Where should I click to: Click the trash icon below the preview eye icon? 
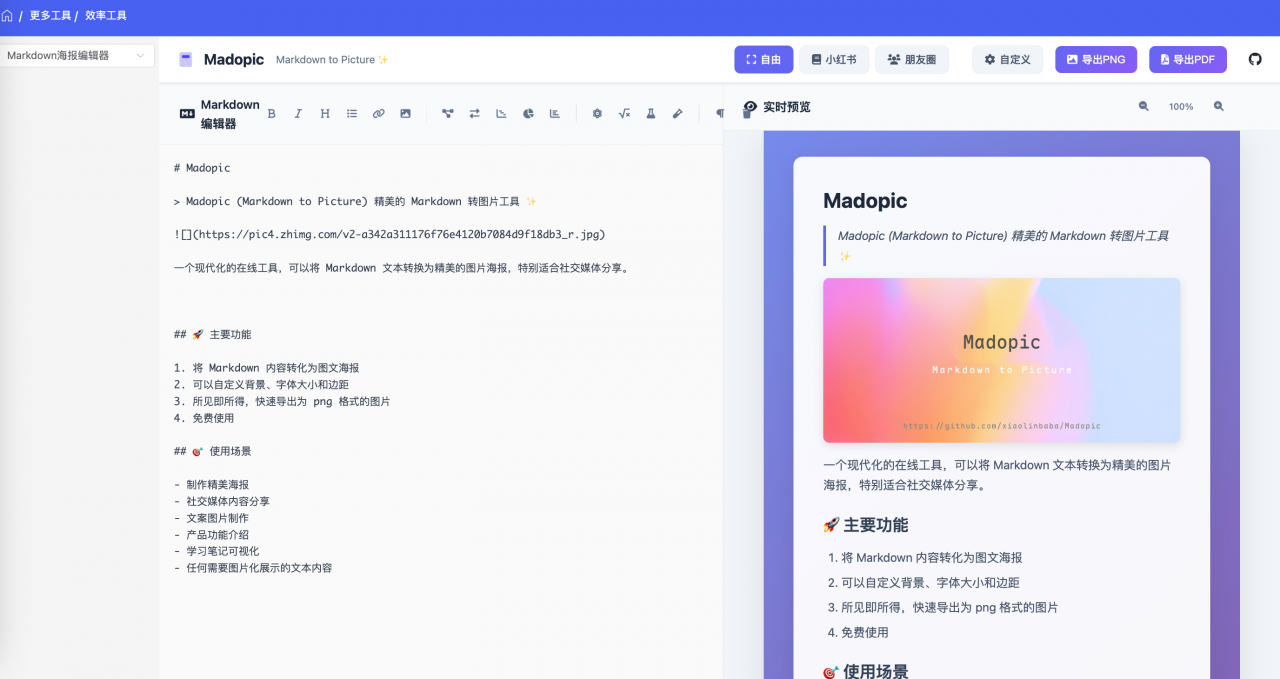tap(748, 114)
